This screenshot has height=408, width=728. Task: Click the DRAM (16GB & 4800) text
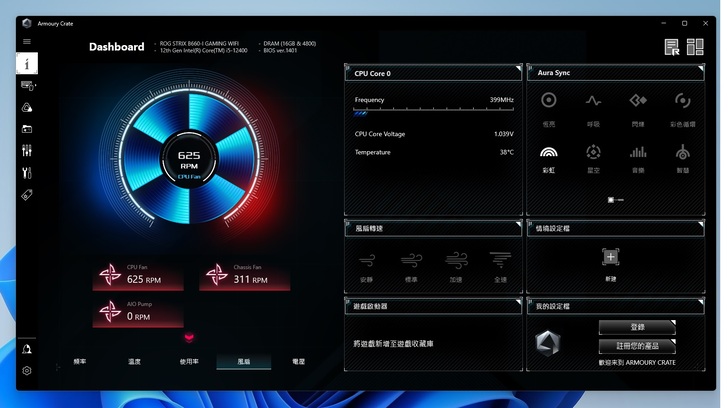(x=290, y=44)
